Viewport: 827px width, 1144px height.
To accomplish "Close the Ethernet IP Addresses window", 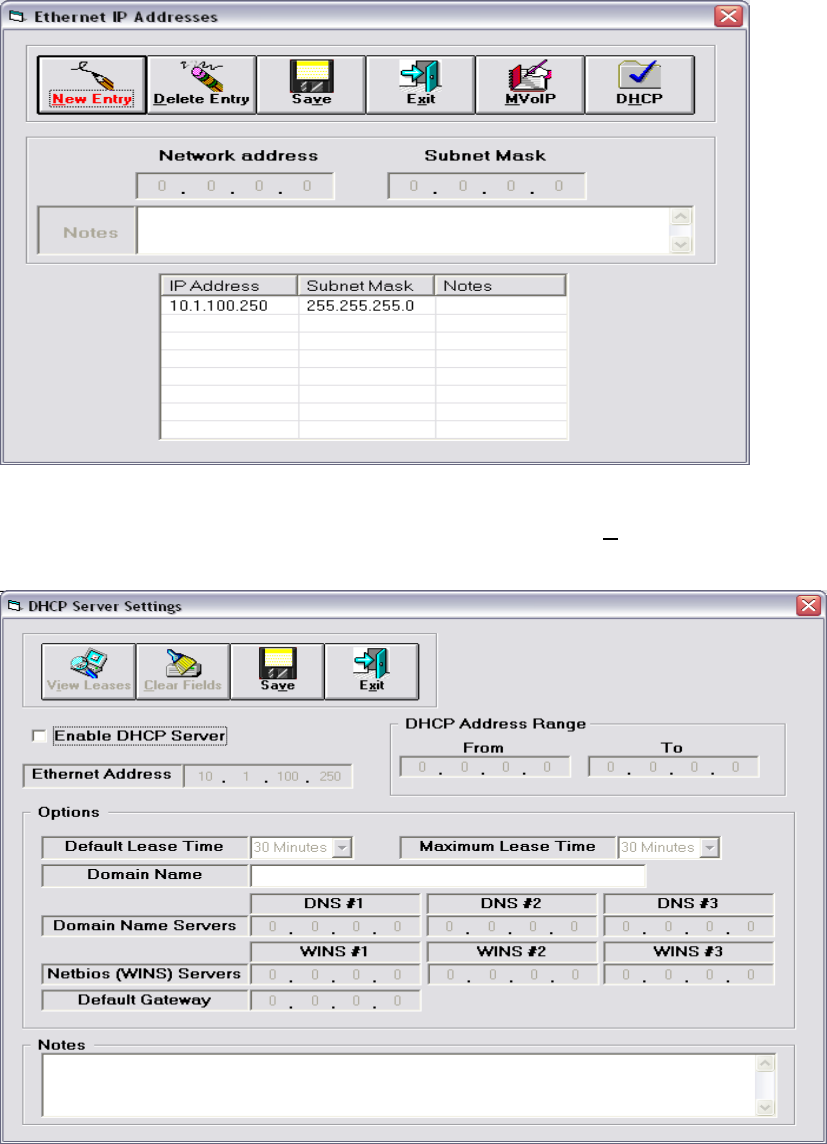I will pyautogui.click(x=728, y=16).
